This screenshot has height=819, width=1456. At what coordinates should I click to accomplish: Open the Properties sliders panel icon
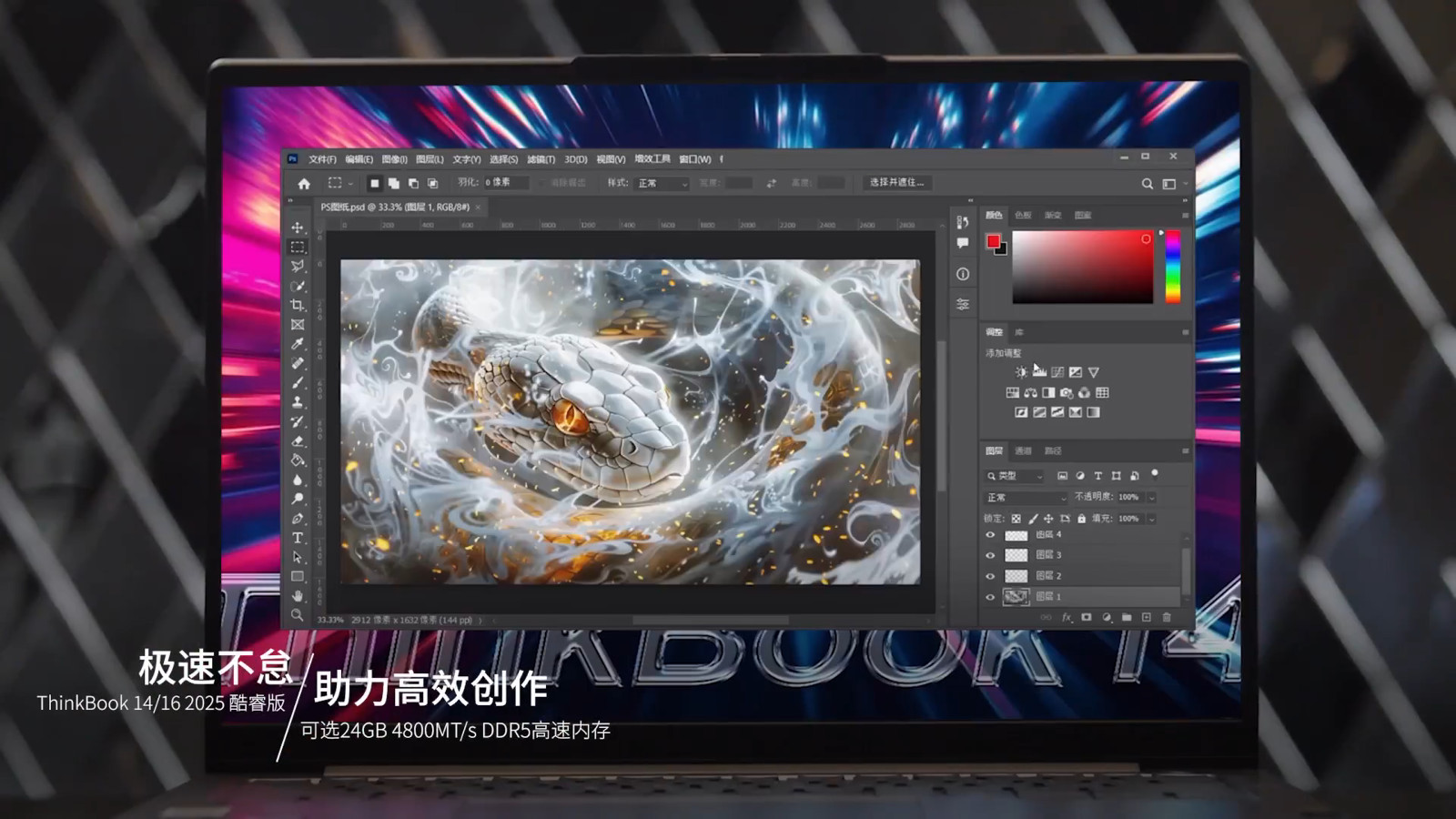coord(963,304)
